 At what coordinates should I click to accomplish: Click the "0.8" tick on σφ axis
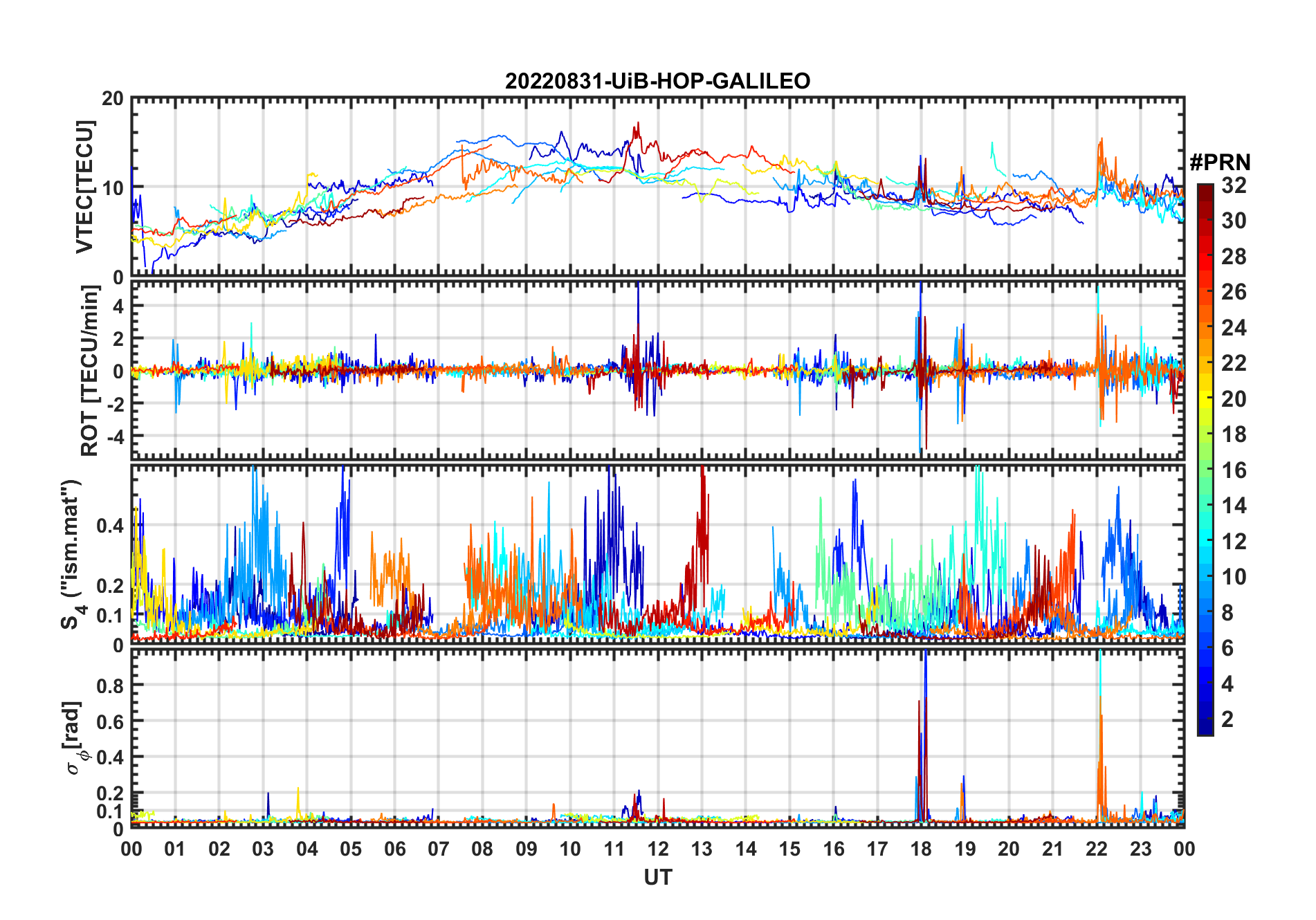pos(110,686)
